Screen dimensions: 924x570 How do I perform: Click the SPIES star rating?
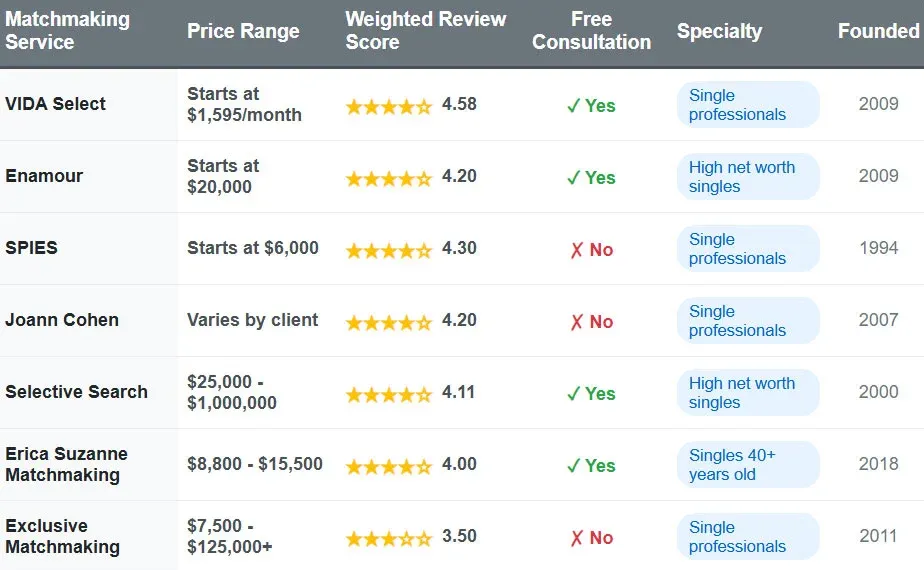[389, 250]
